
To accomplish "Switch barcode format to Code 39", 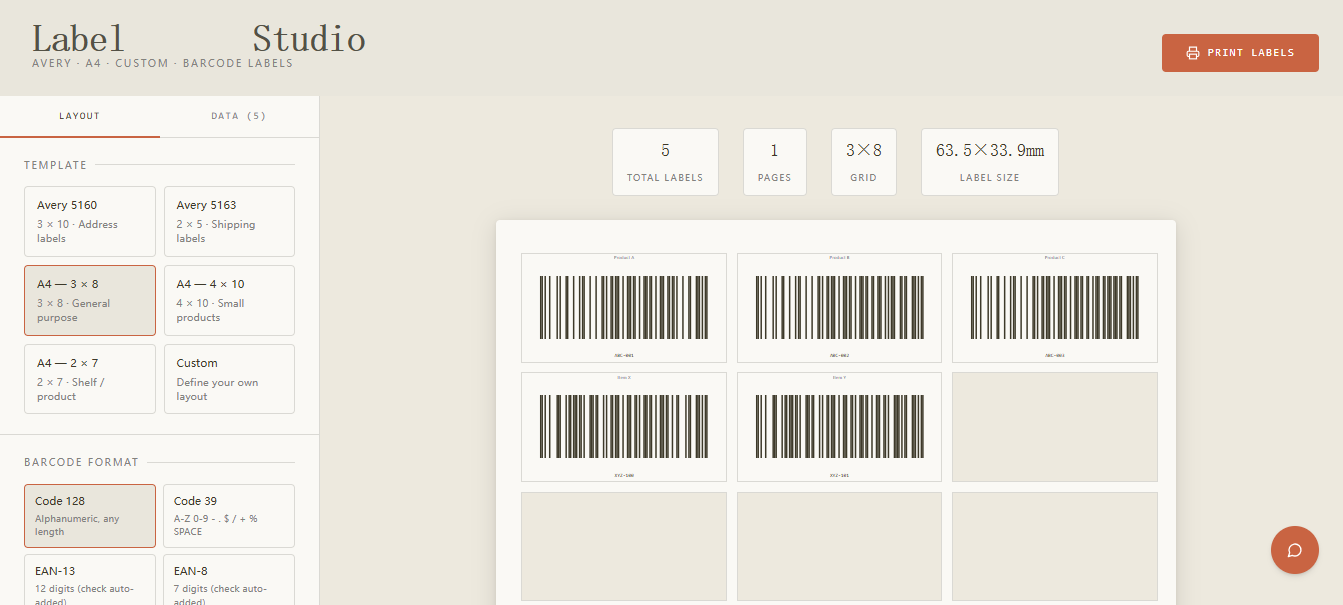I will tap(229, 516).
